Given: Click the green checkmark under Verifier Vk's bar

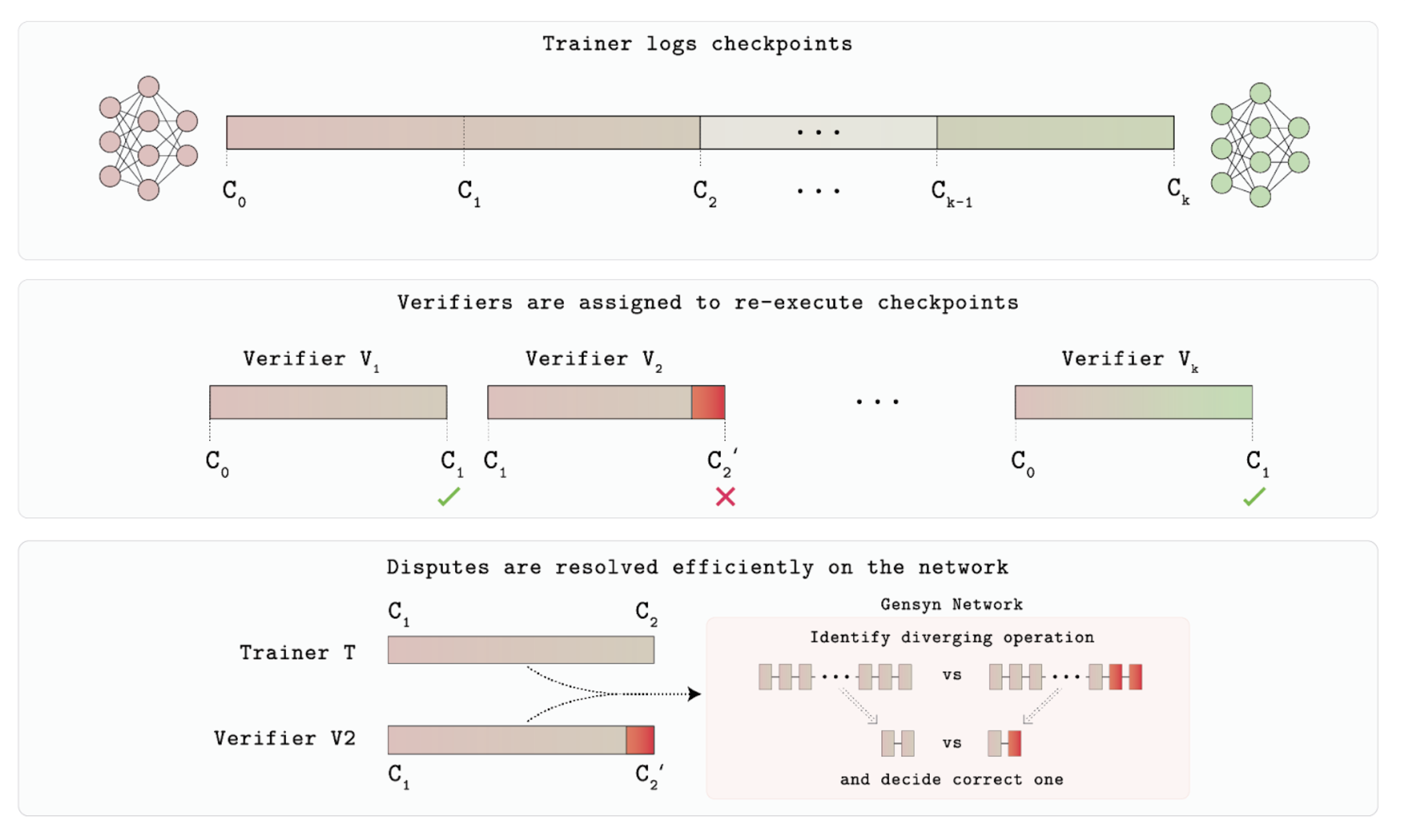Looking at the screenshot, I should click(1255, 497).
